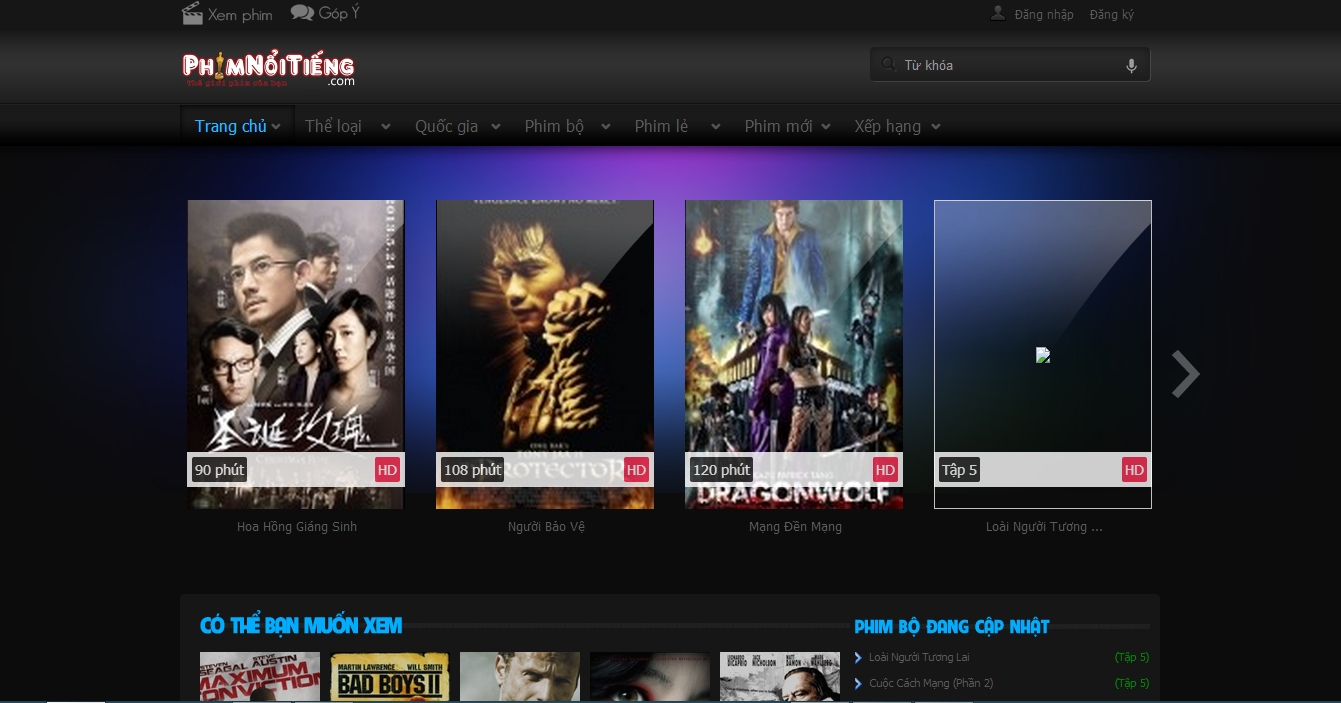Open Maximum Conviction thumbnail
This screenshot has width=1341, height=703.
(x=260, y=677)
